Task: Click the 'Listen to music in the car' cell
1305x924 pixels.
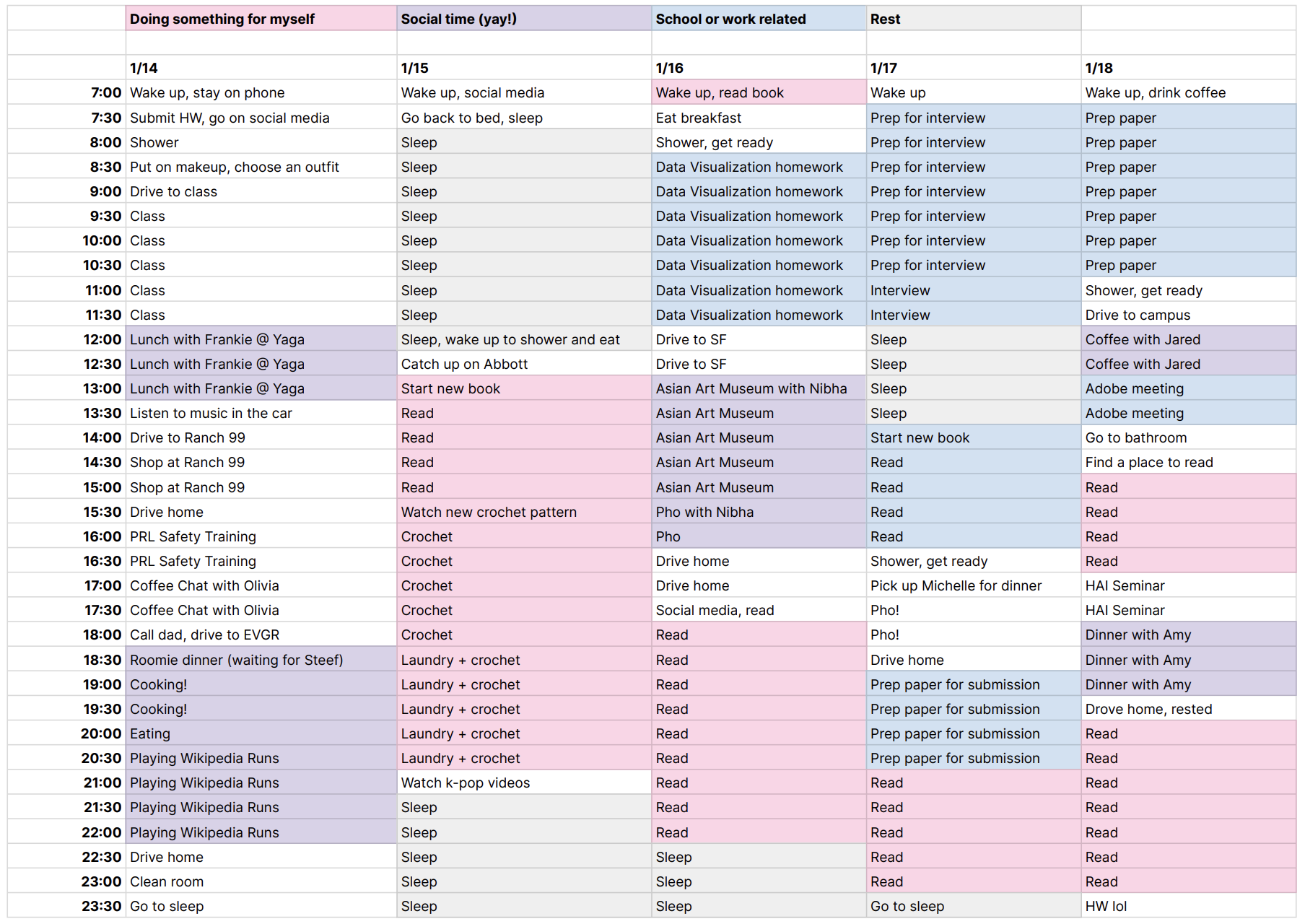Action: 261,413
